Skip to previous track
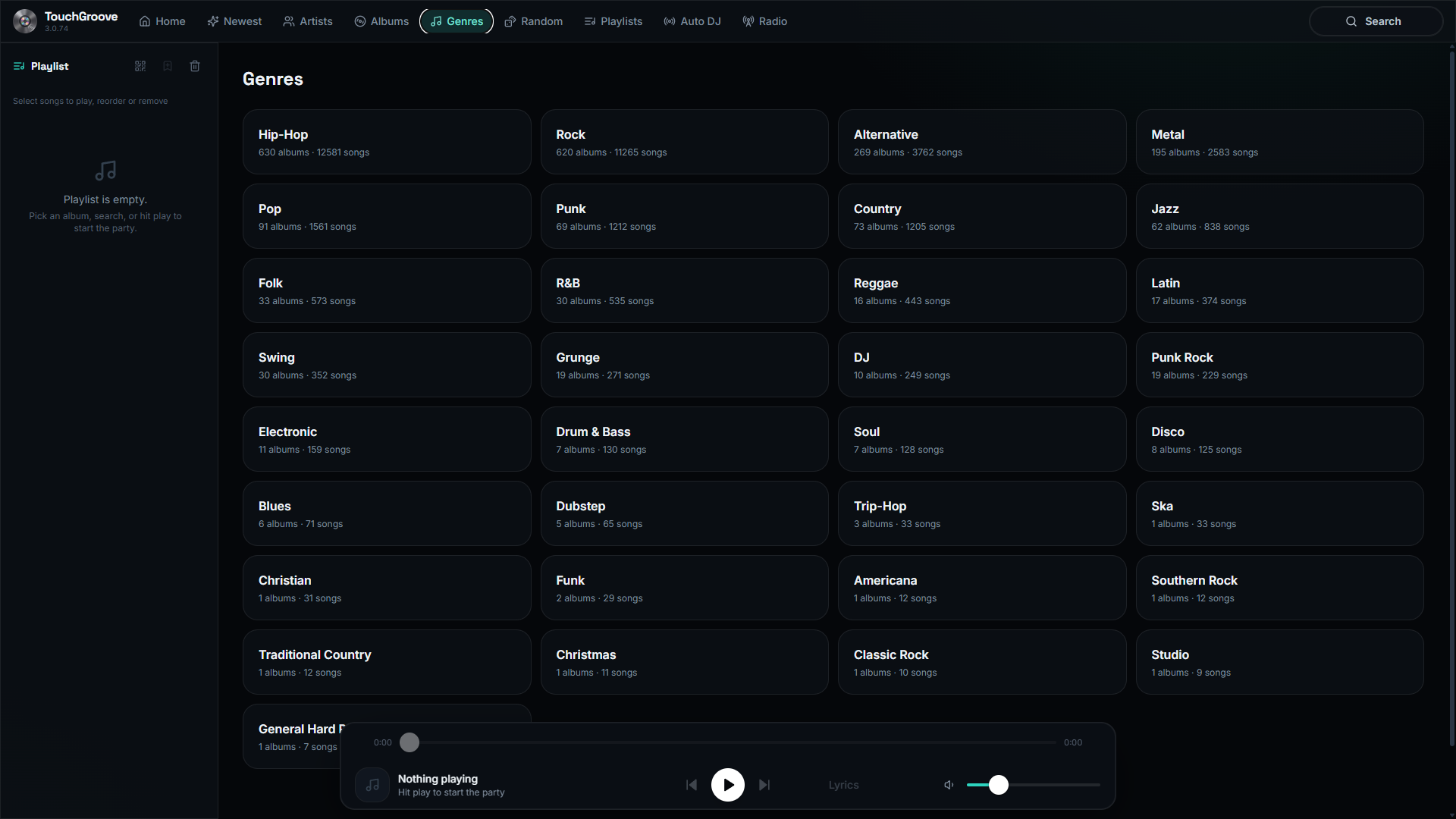The width and height of the screenshot is (1456, 819). tap(692, 785)
